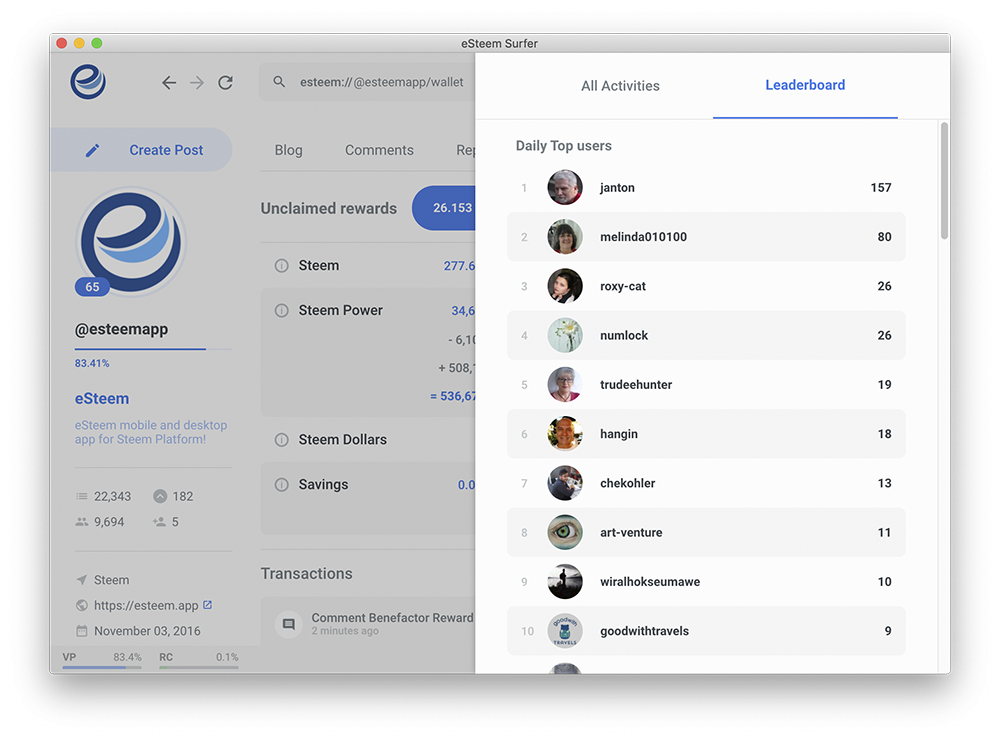Click the following icon beside 5
Viewport: 1000px width, 739px height.
[159, 522]
